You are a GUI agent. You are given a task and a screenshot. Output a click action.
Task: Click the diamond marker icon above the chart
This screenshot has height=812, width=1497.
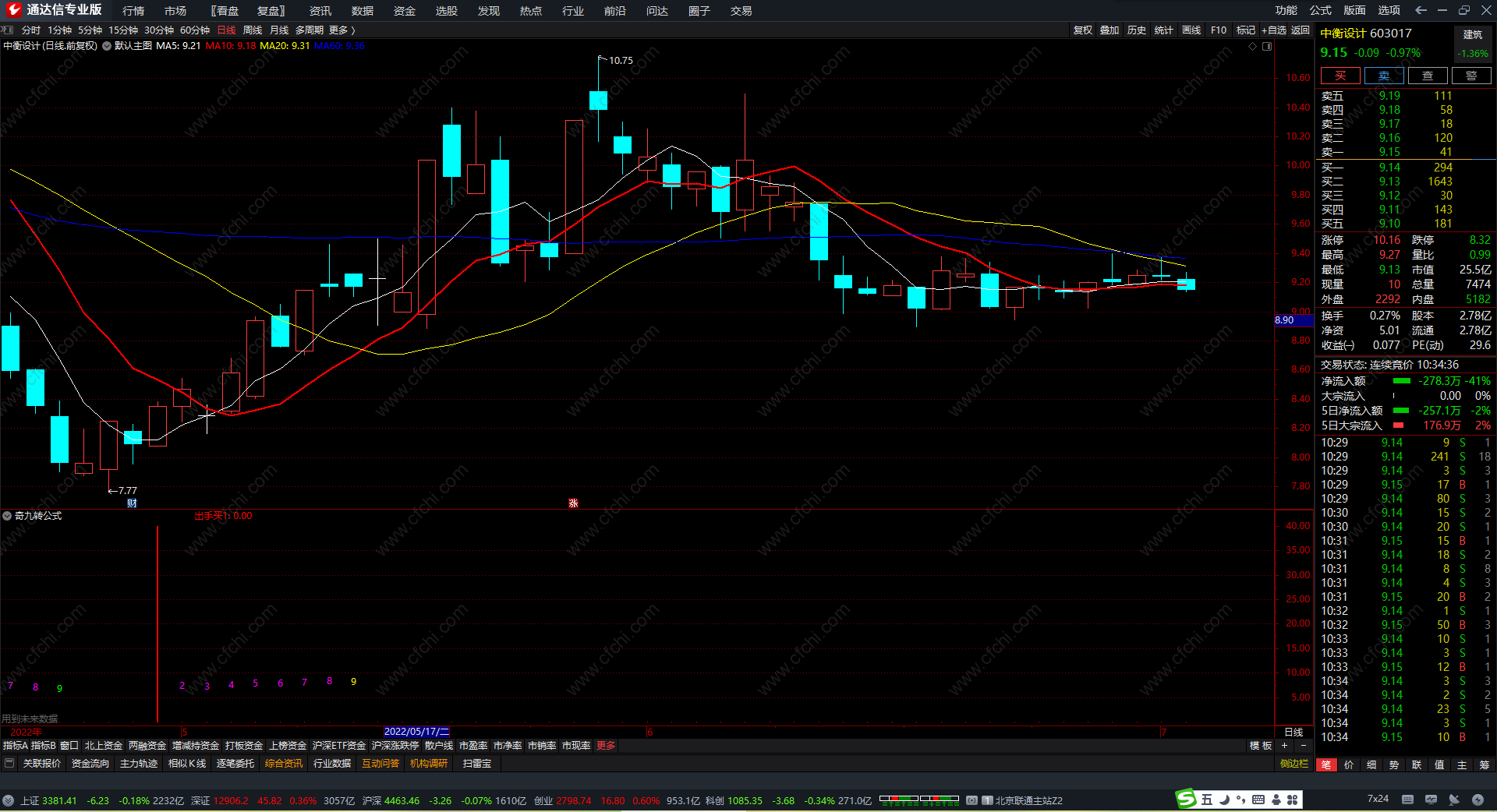pyautogui.click(x=1253, y=46)
